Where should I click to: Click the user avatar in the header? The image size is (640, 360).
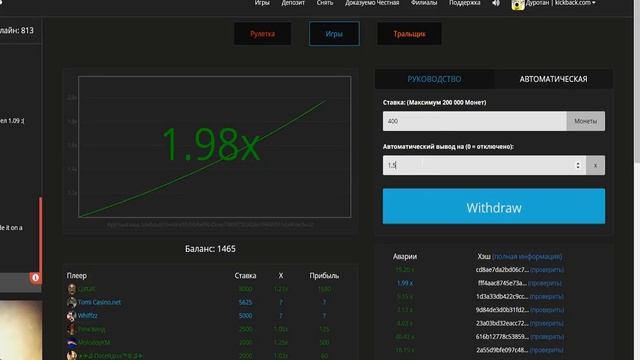518,4
